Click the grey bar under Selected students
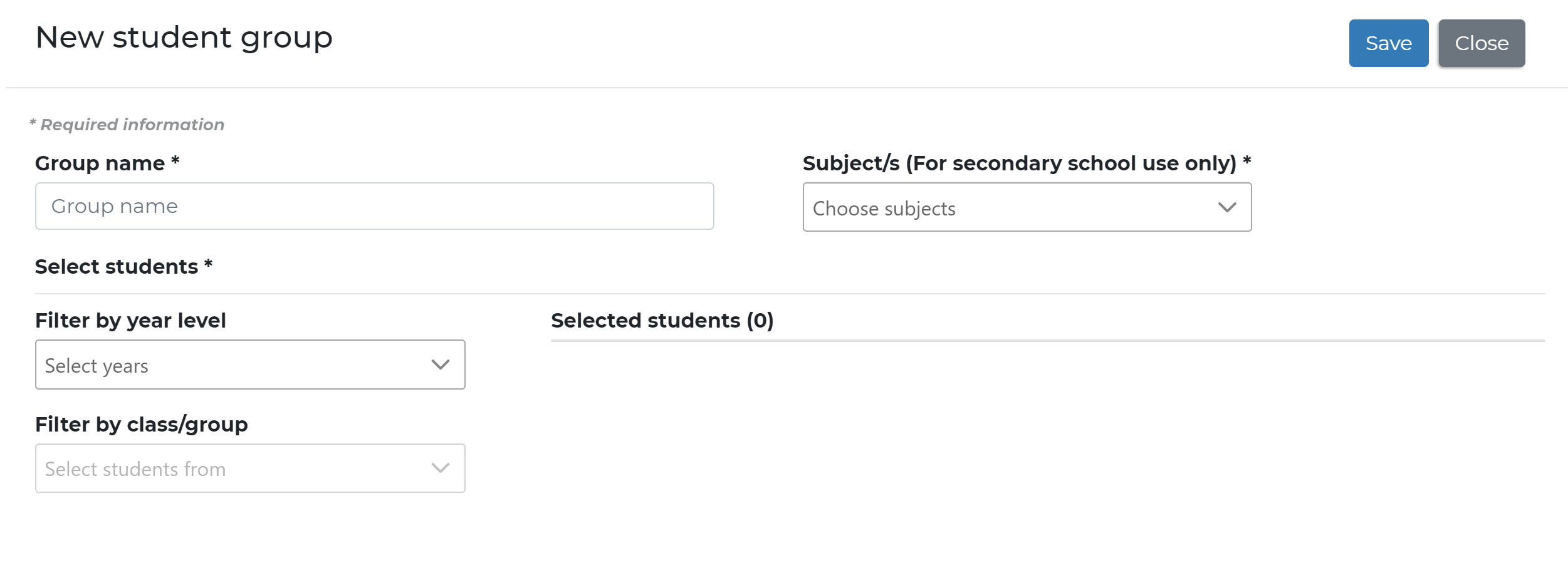 click(1047, 341)
